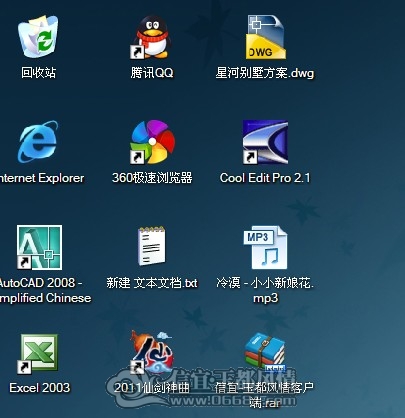Click the 星河别墅方案.dwg file name
The height and width of the screenshot is (418, 405).
pyautogui.click(x=265, y=73)
